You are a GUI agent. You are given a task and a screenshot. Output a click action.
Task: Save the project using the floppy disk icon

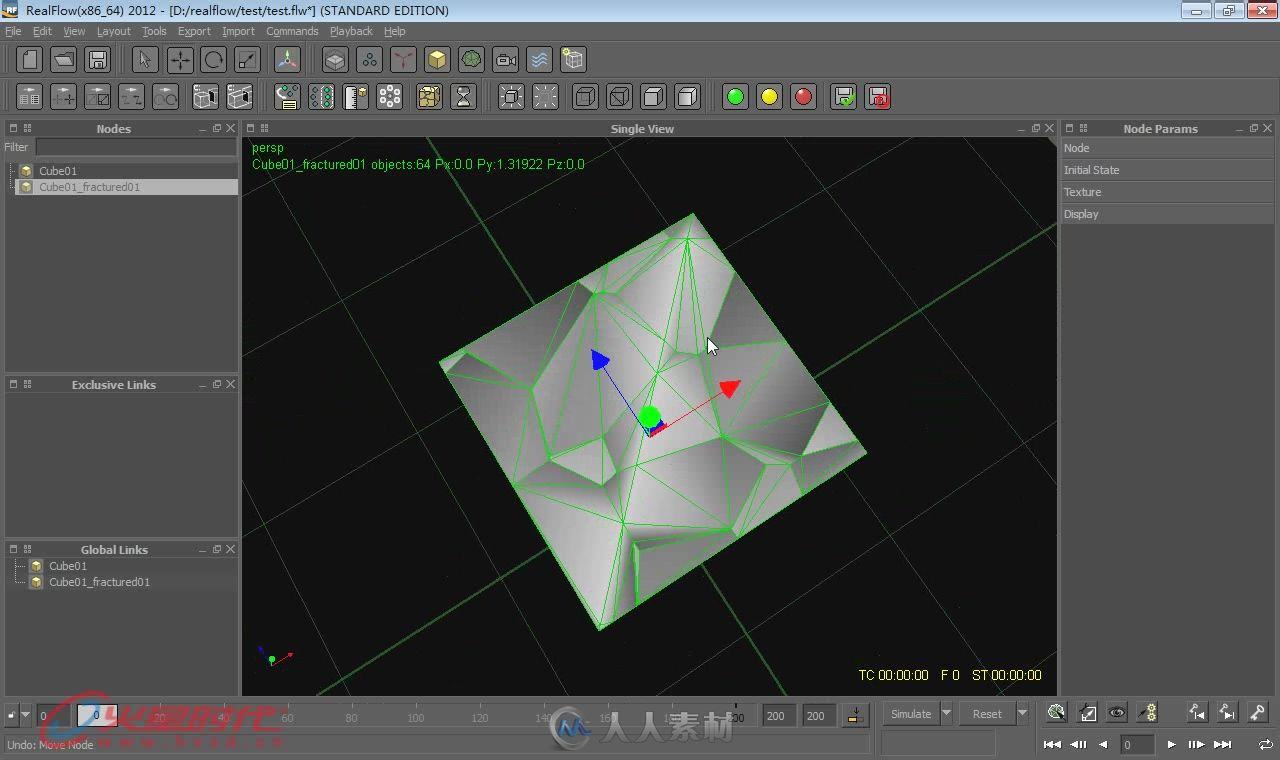pyautogui.click(x=97, y=59)
